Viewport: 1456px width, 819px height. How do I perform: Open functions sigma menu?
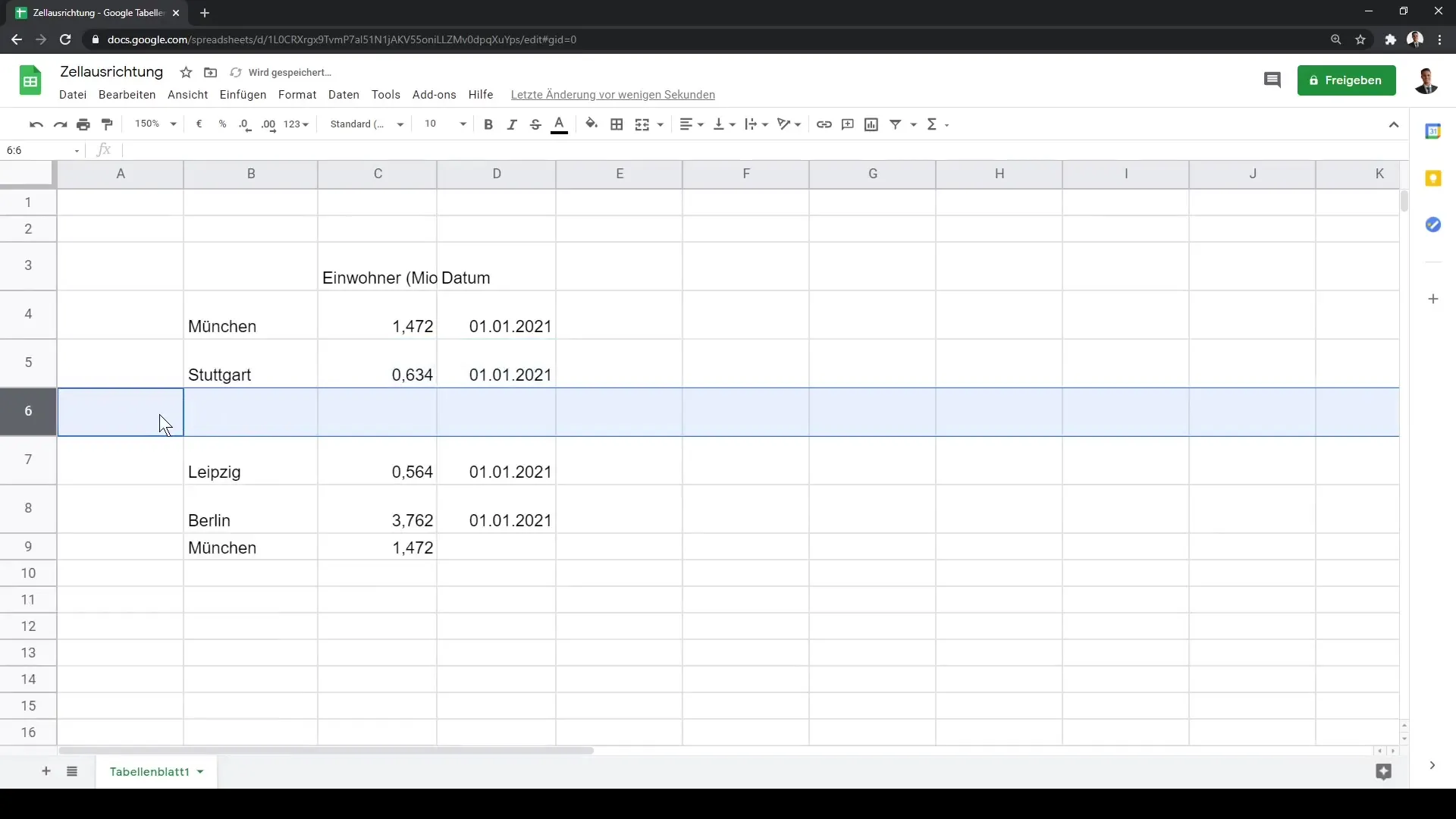[937, 124]
